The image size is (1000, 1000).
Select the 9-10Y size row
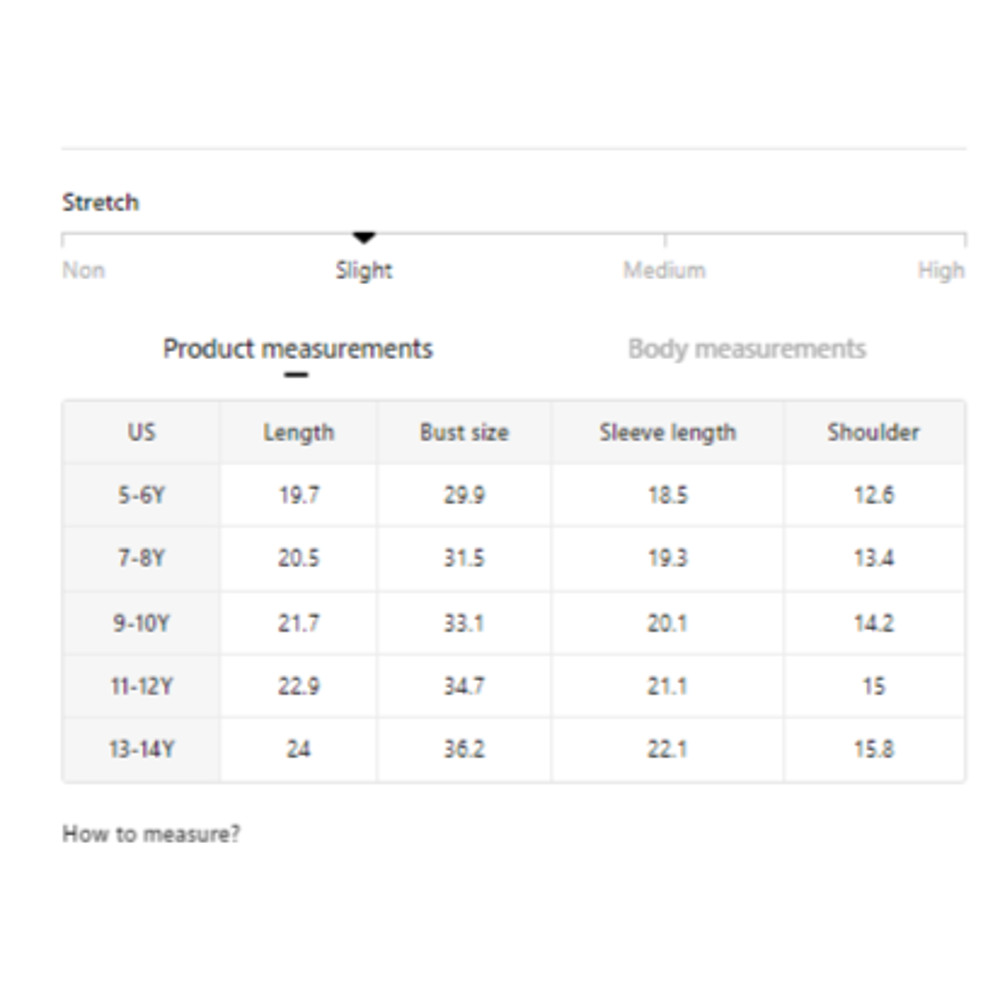141,623
